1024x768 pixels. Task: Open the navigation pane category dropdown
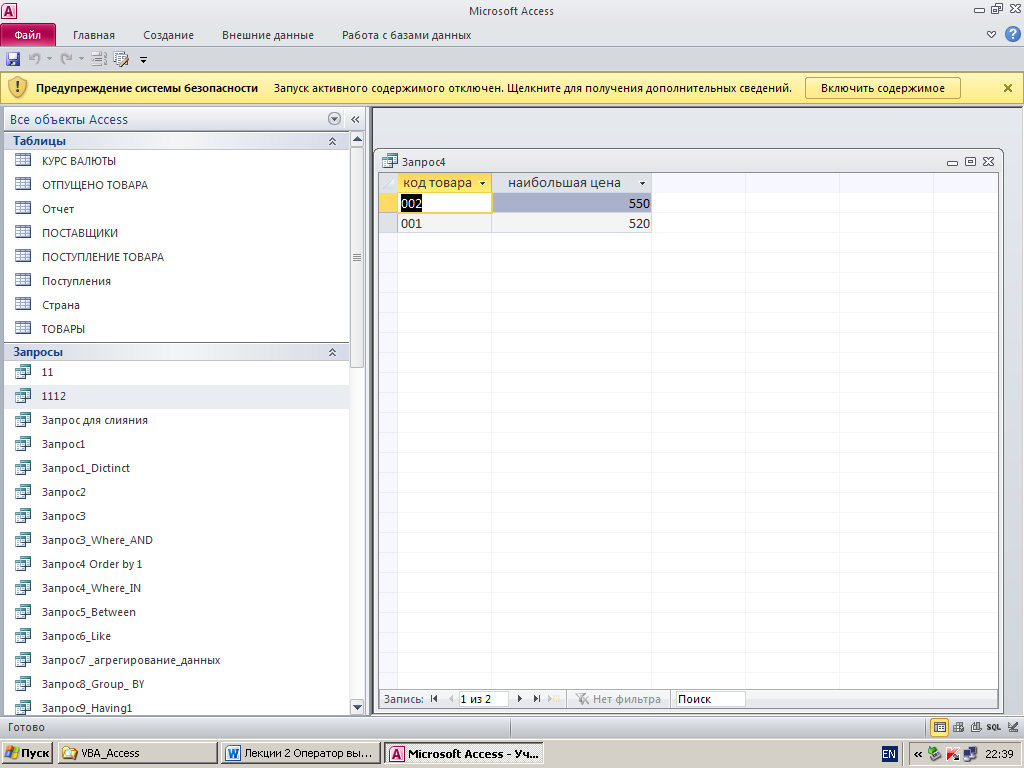click(334, 119)
